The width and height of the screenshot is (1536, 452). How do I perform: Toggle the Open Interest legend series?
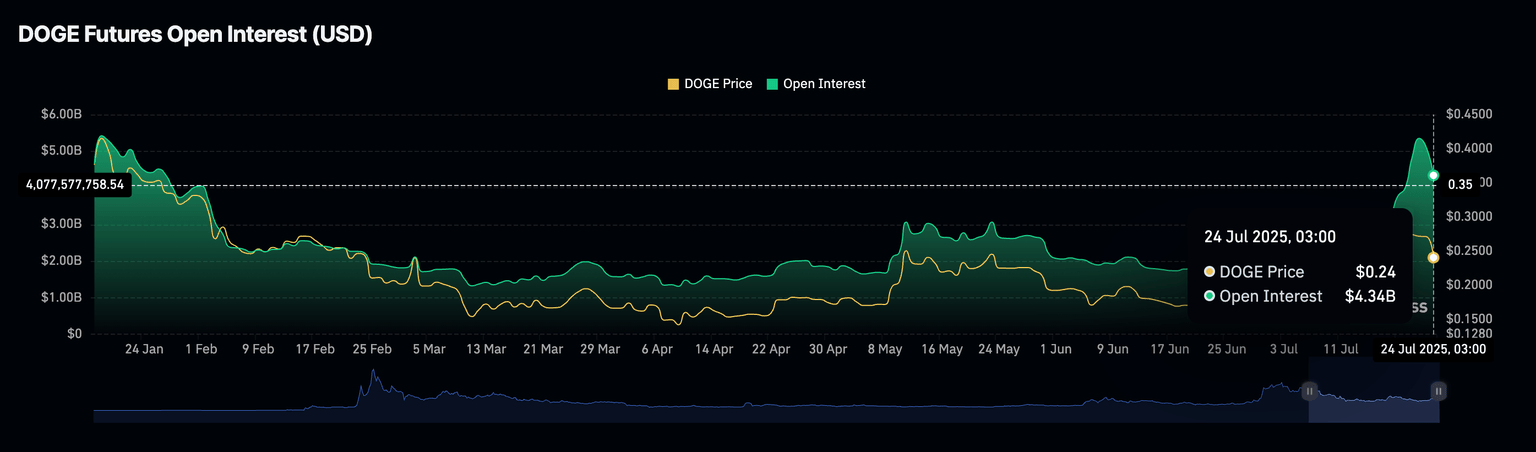tap(823, 84)
